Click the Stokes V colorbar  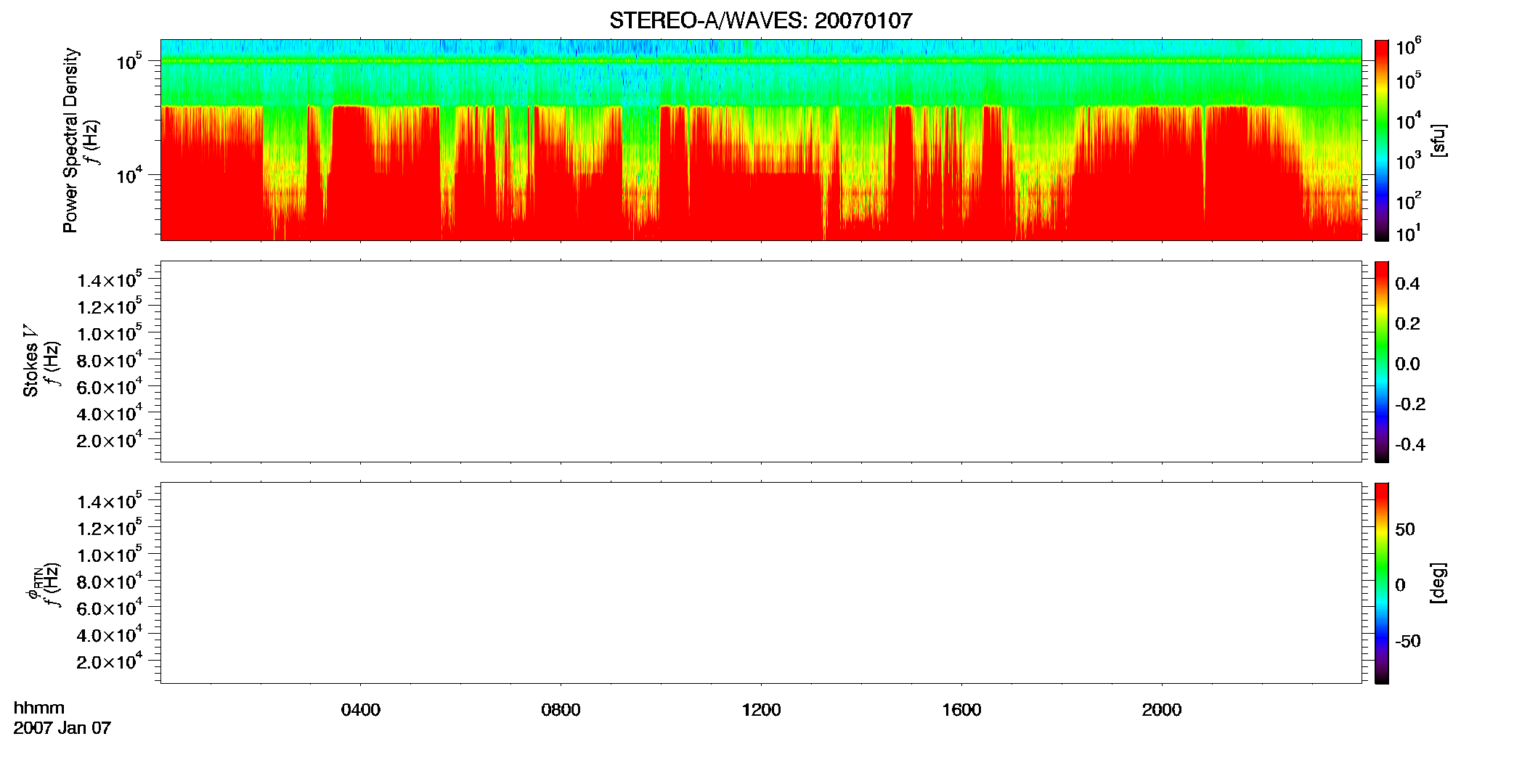point(1382,362)
